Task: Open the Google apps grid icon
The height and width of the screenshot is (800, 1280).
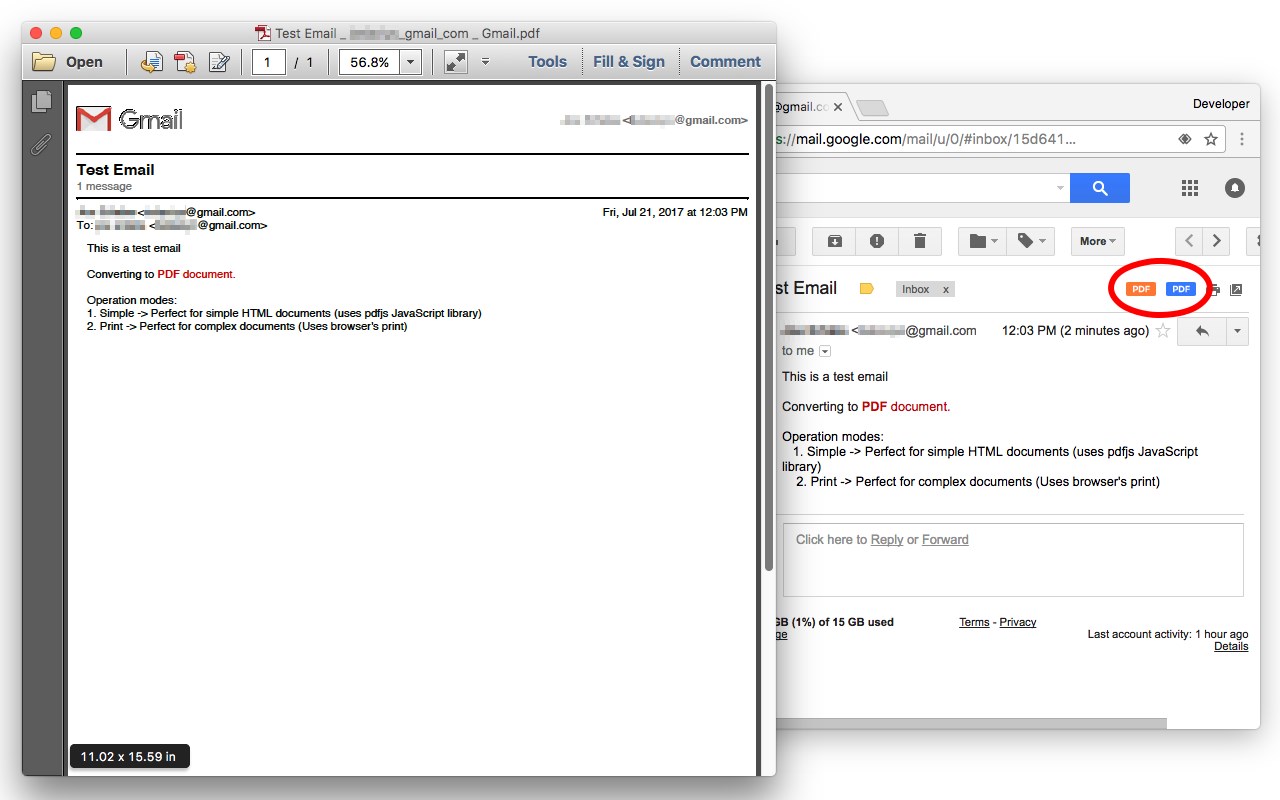Action: click(1189, 188)
